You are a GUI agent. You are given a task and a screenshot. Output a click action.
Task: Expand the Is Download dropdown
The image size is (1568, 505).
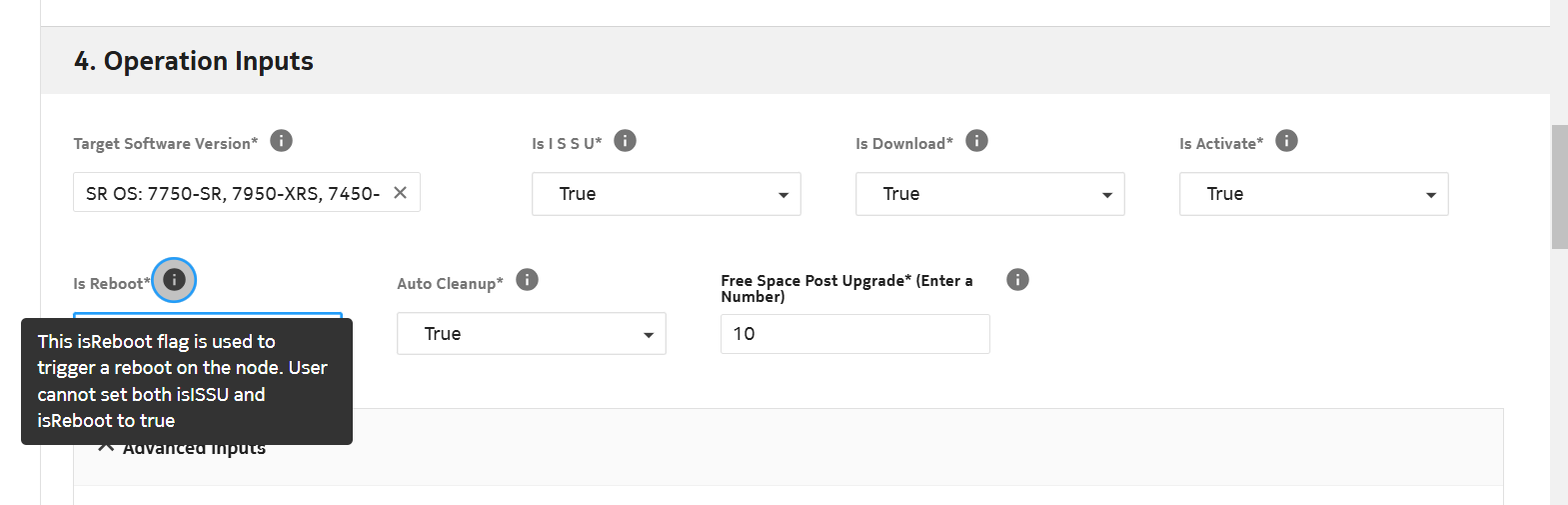990,194
